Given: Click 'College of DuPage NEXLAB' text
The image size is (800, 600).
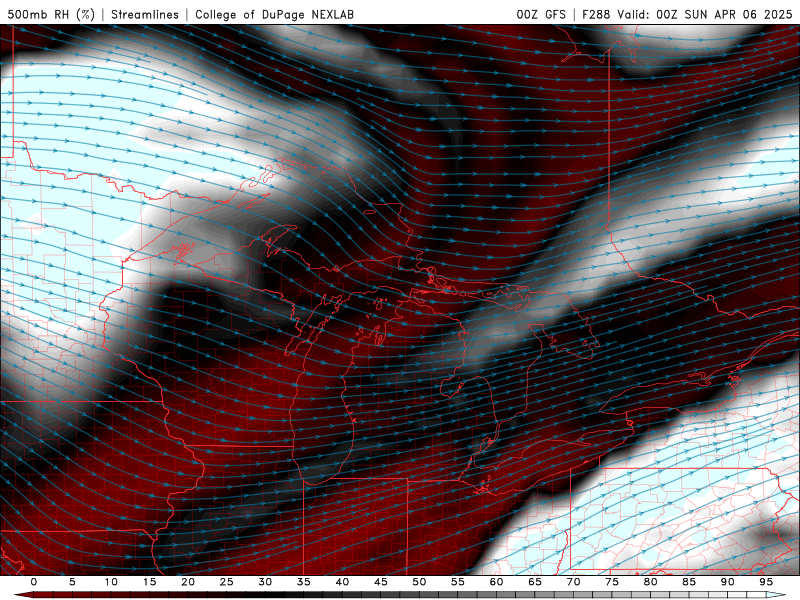Looking at the screenshot, I should coord(274,14).
